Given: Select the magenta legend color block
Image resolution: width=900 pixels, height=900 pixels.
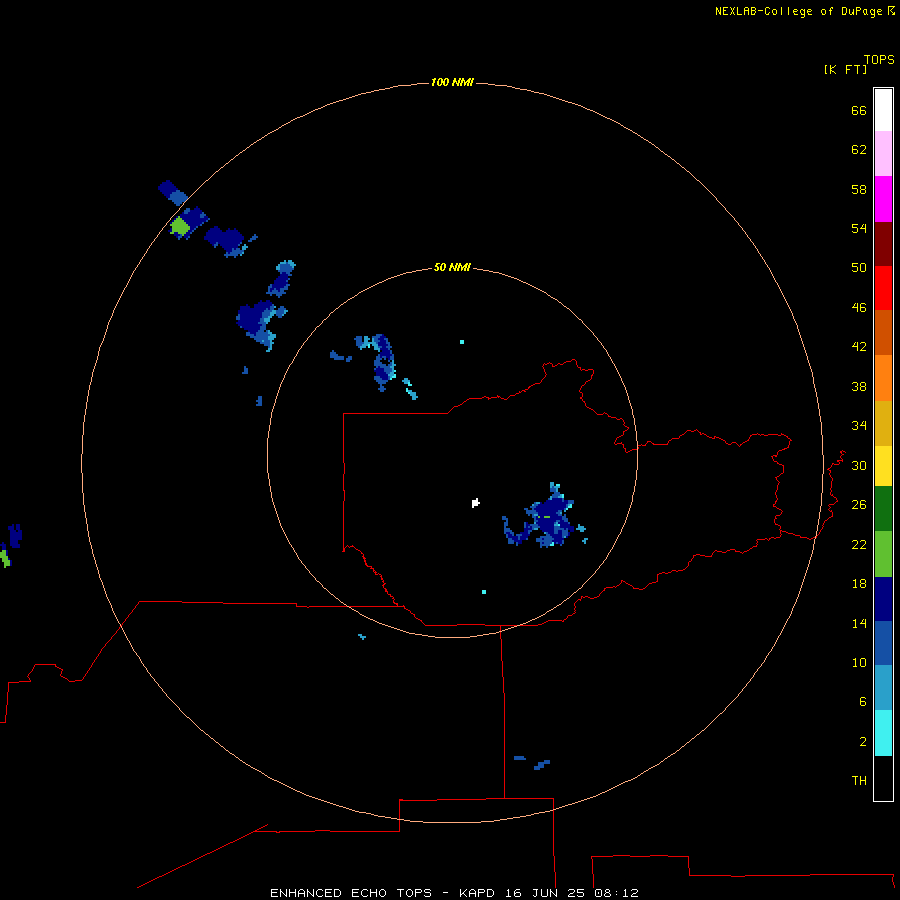Looking at the screenshot, I should [x=883, y=199].
